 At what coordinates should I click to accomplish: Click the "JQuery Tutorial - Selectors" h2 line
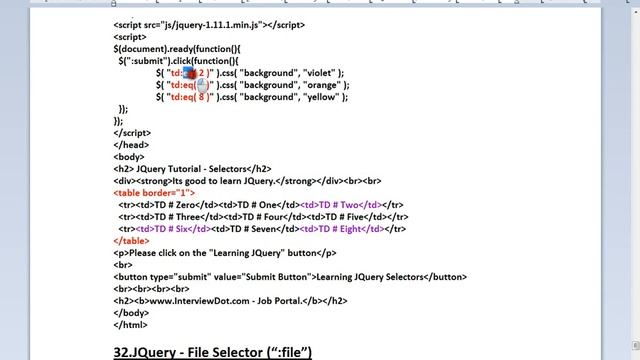[192, 169]
